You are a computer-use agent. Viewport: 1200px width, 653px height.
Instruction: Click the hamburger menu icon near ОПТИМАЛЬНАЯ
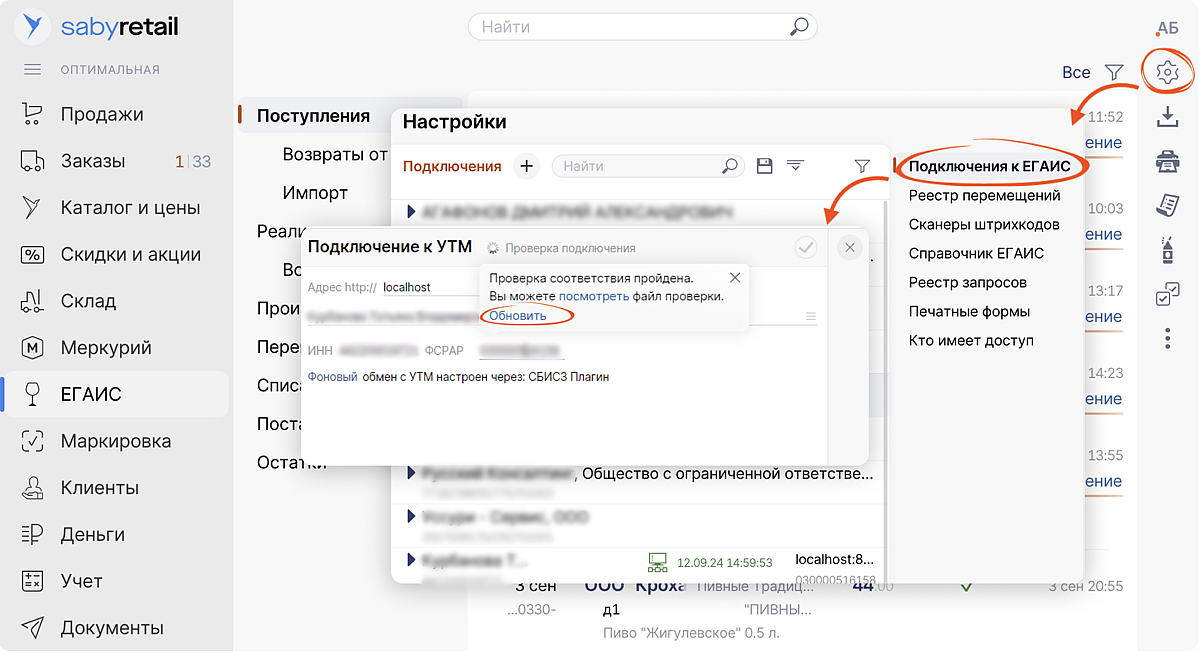(32, 70)
